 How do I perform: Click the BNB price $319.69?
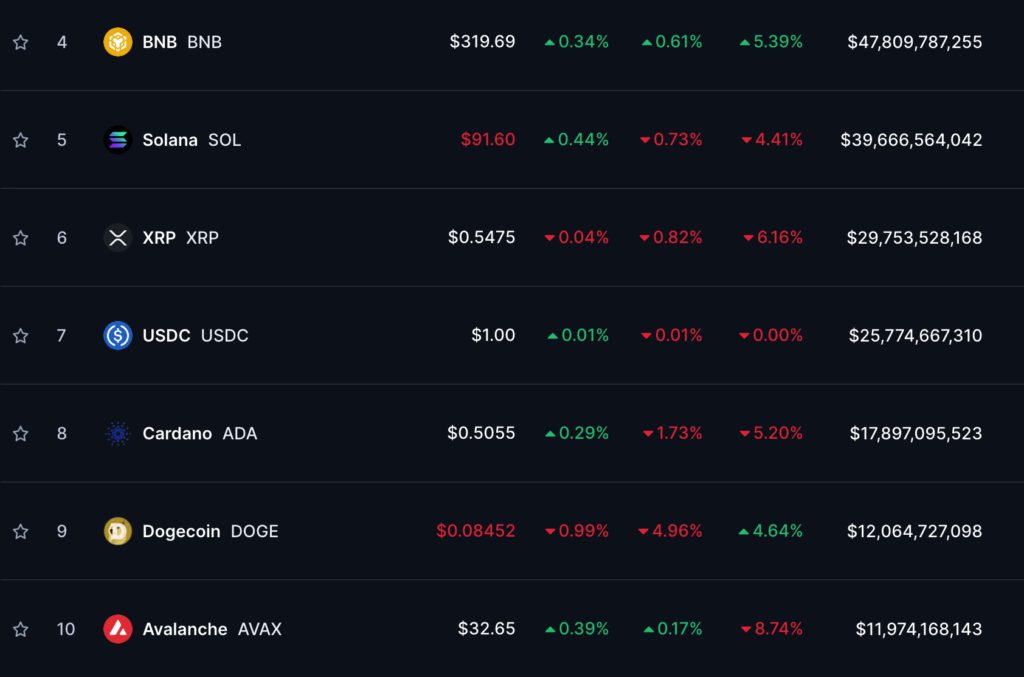pyautogui.click(x=482, y=42)
